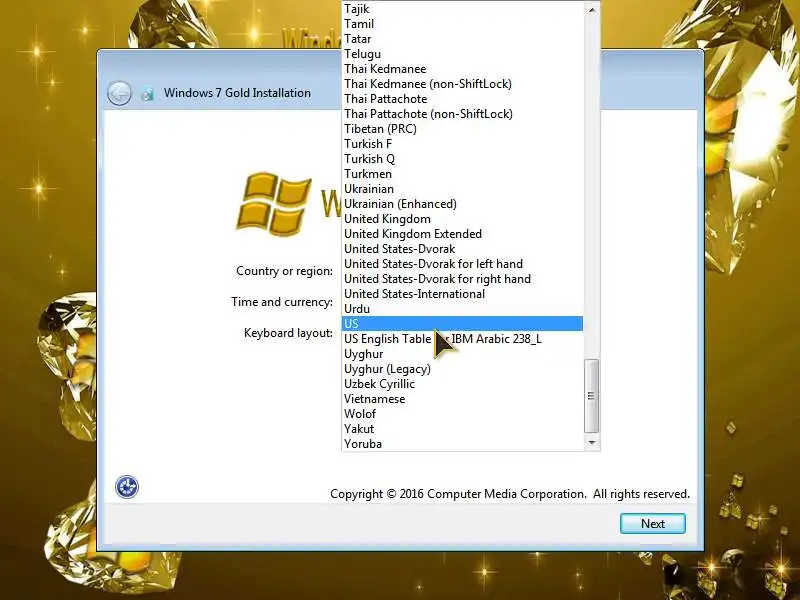The width and height of the screenshot is (800, 600).
Task: Open the Ease of Access icon in the lower left
Action: pos(127,487)
